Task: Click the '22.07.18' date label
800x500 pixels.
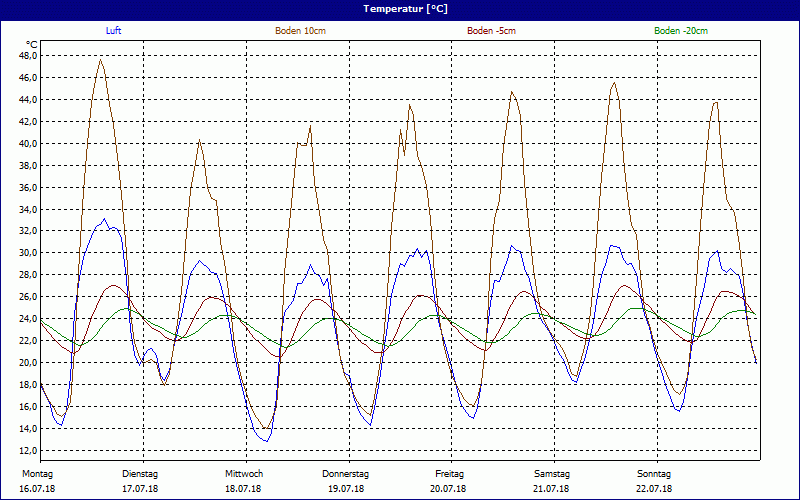Action: pyautogui.click(x=654, y=489)
